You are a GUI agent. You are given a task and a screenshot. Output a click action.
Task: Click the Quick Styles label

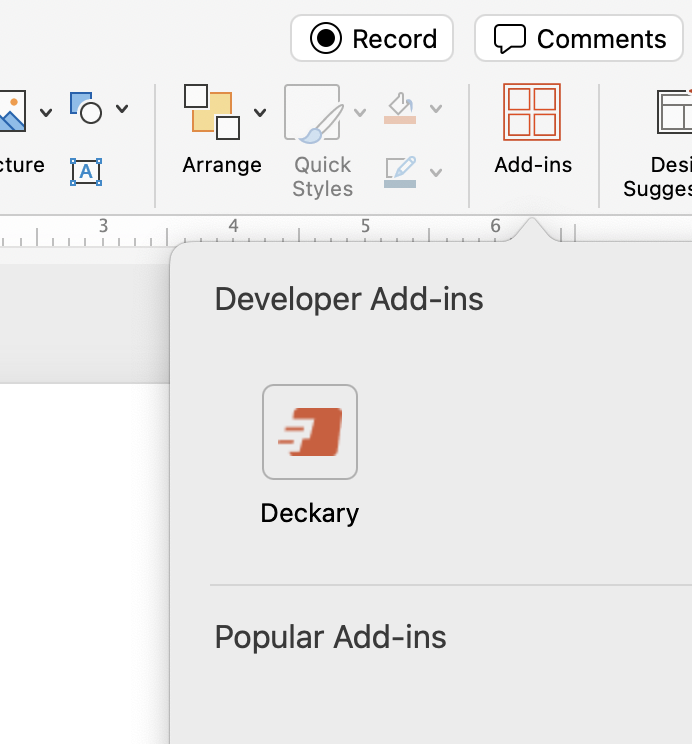point(323,177)
